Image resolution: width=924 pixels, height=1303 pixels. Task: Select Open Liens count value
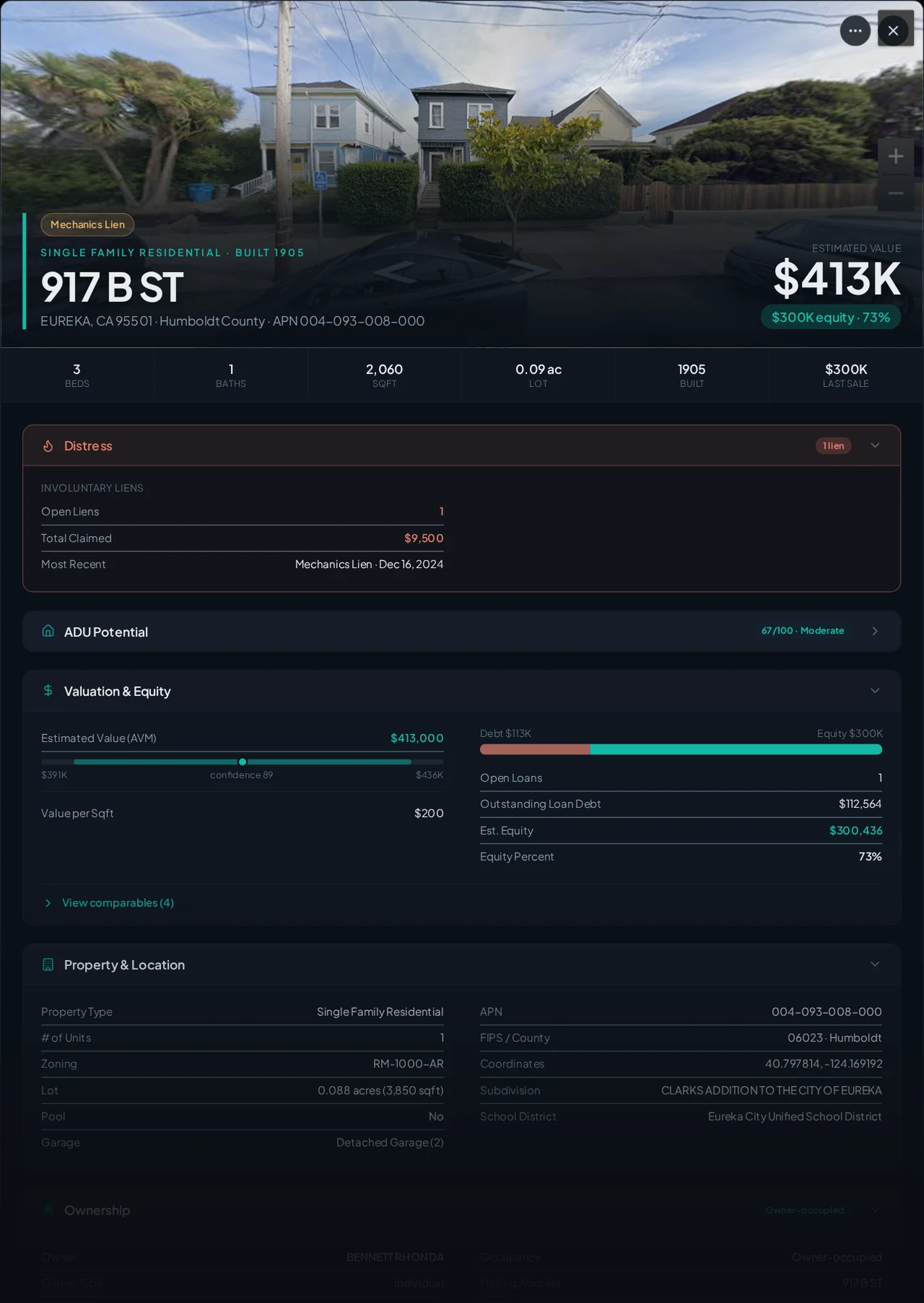pyautogui.click(x=441, y=512)
